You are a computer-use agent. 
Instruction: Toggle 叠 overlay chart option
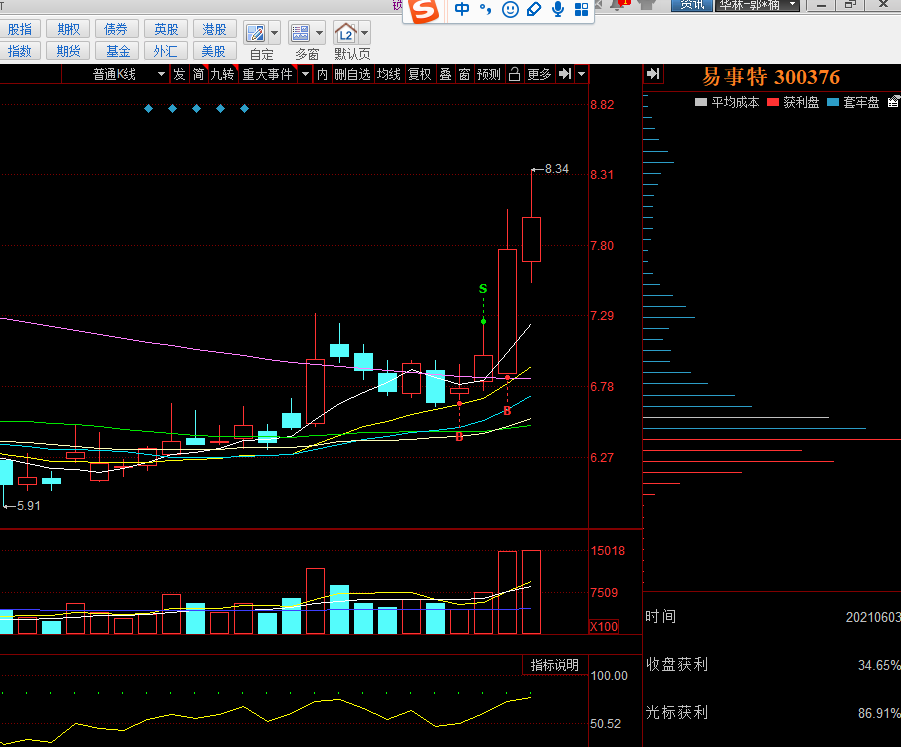(x=445, y=74)
